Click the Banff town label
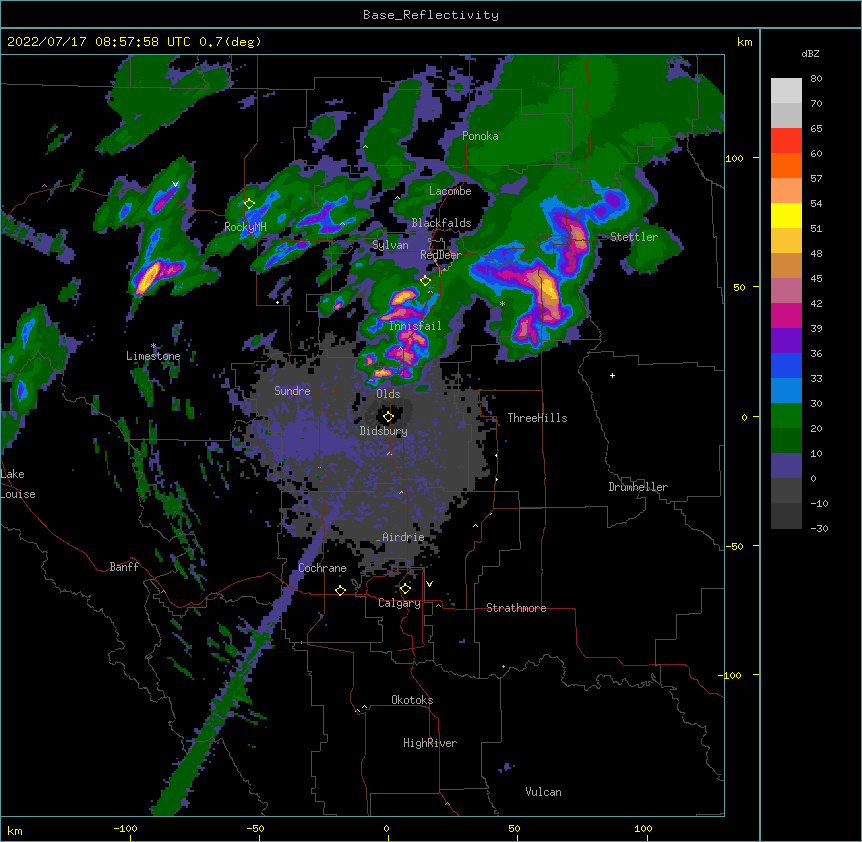 coord(124,567)
